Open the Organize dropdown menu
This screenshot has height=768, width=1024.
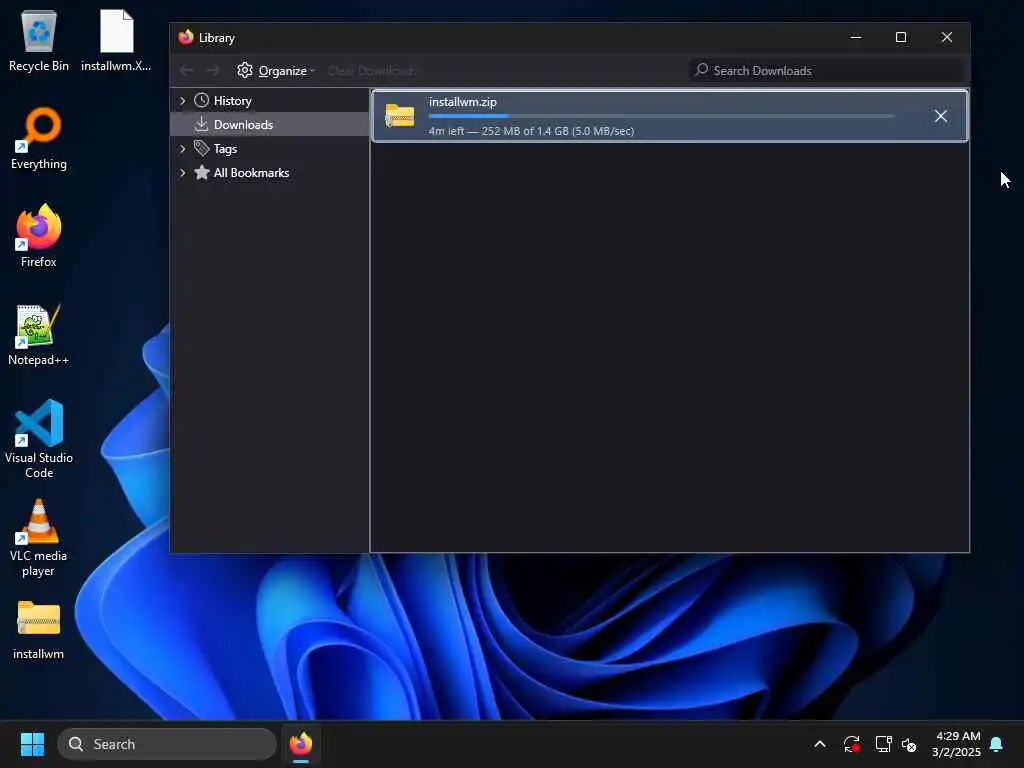[276, 70]
